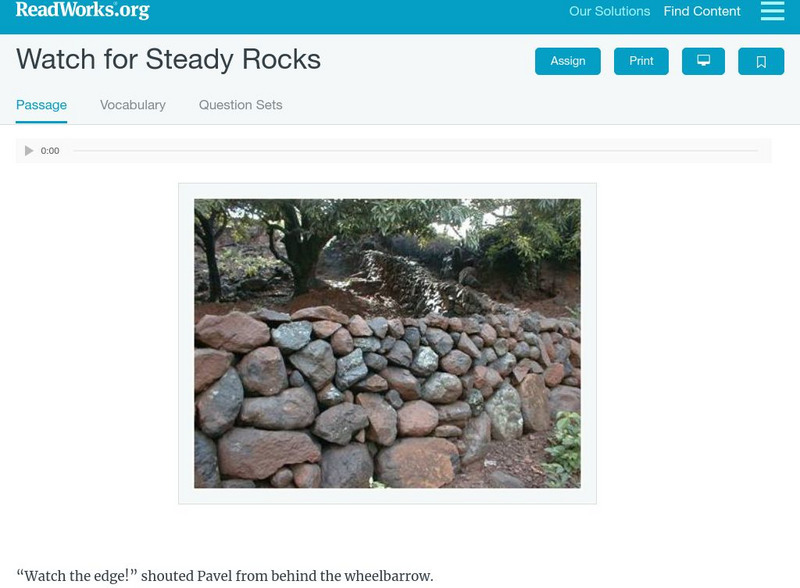Go to the ReadWorks.org home logo
800x588 pixels.
click(x=82, y=11)
